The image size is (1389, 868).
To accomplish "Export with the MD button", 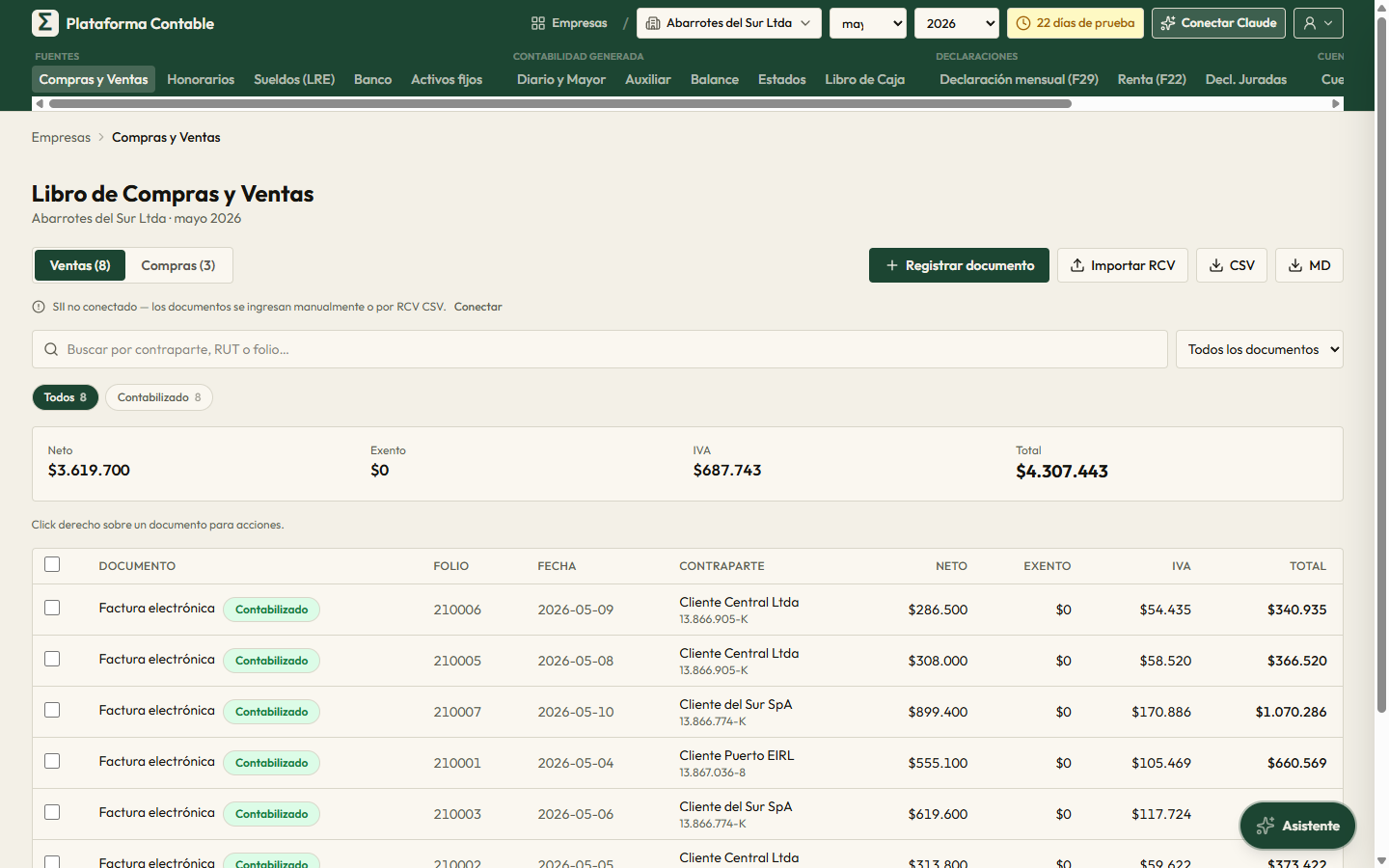I will pyautogui.click(x=1309, y=265).
